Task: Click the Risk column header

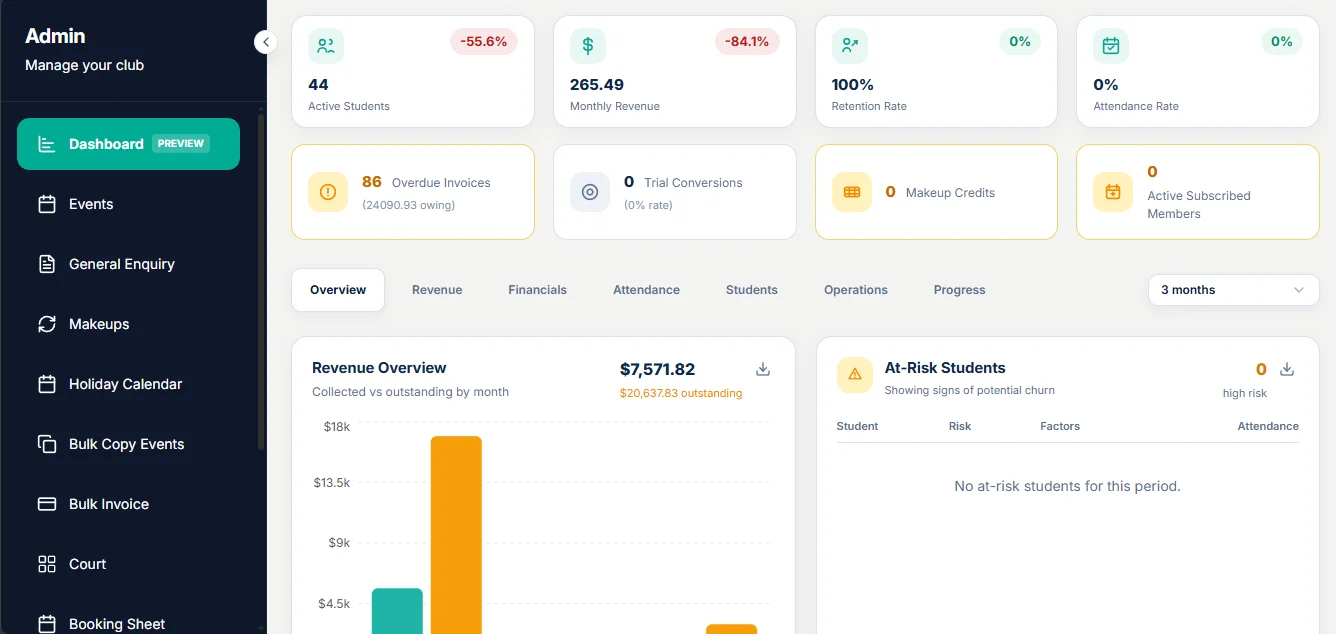Action: [960, 426]
